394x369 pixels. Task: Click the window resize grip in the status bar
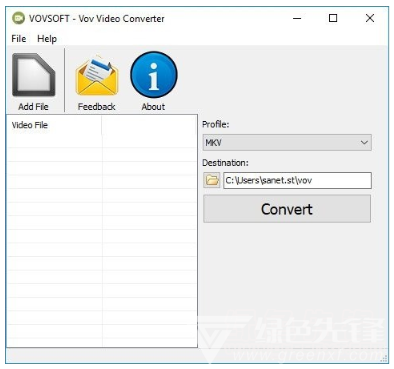pyautogui.click(x=384, y=359)
